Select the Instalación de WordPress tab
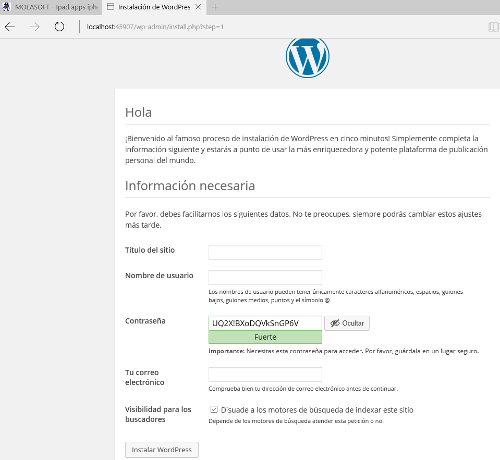This screenshot has height=460, width=500. [154, 7]
